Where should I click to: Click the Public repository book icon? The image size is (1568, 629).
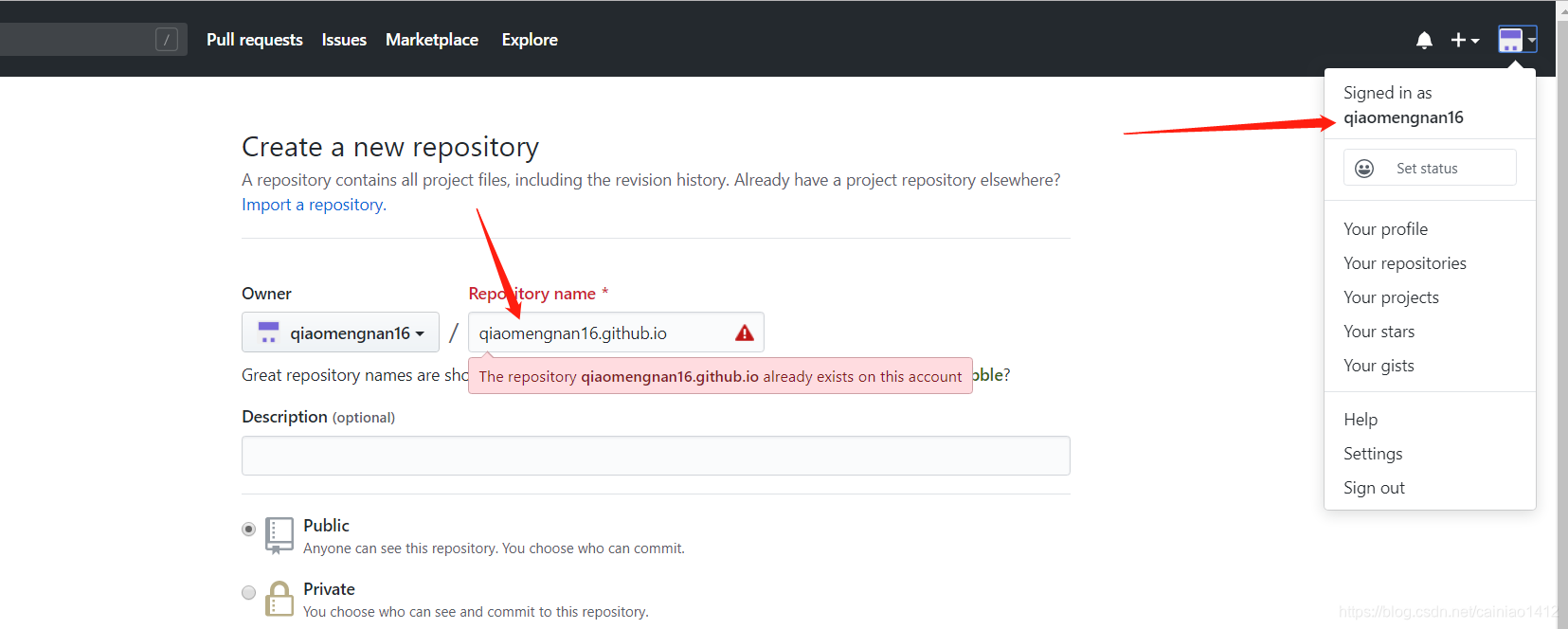coord(279,535)
